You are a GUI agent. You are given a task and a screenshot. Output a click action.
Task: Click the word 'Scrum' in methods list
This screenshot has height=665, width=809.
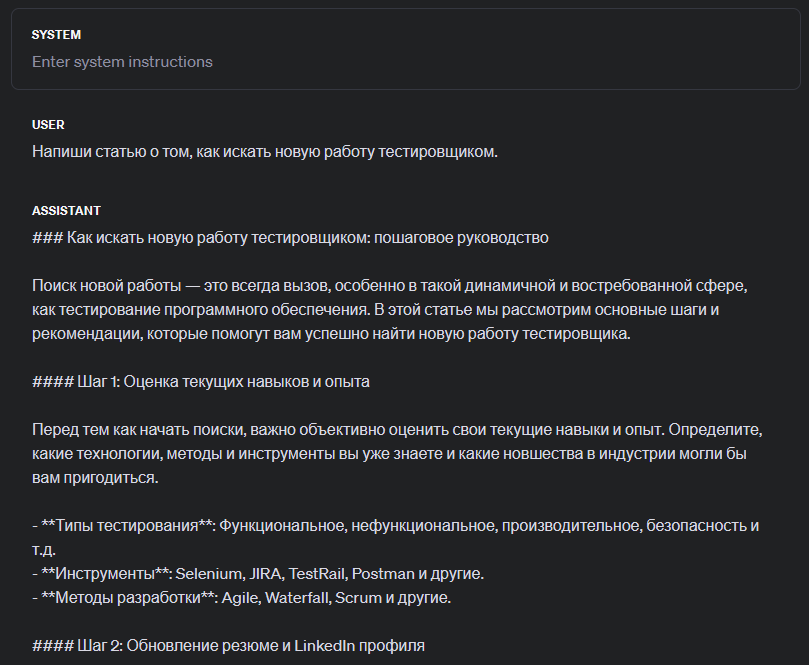359,598
